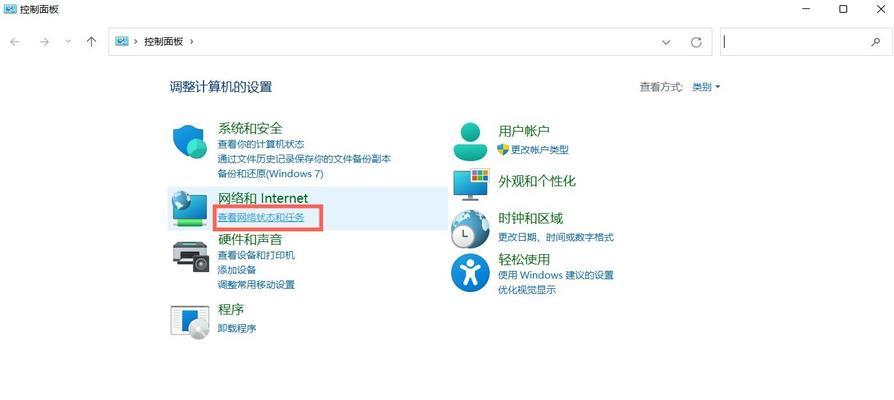Click the Clock and Region globe icon
894x400 pixels.
click(x=470, y=229)
